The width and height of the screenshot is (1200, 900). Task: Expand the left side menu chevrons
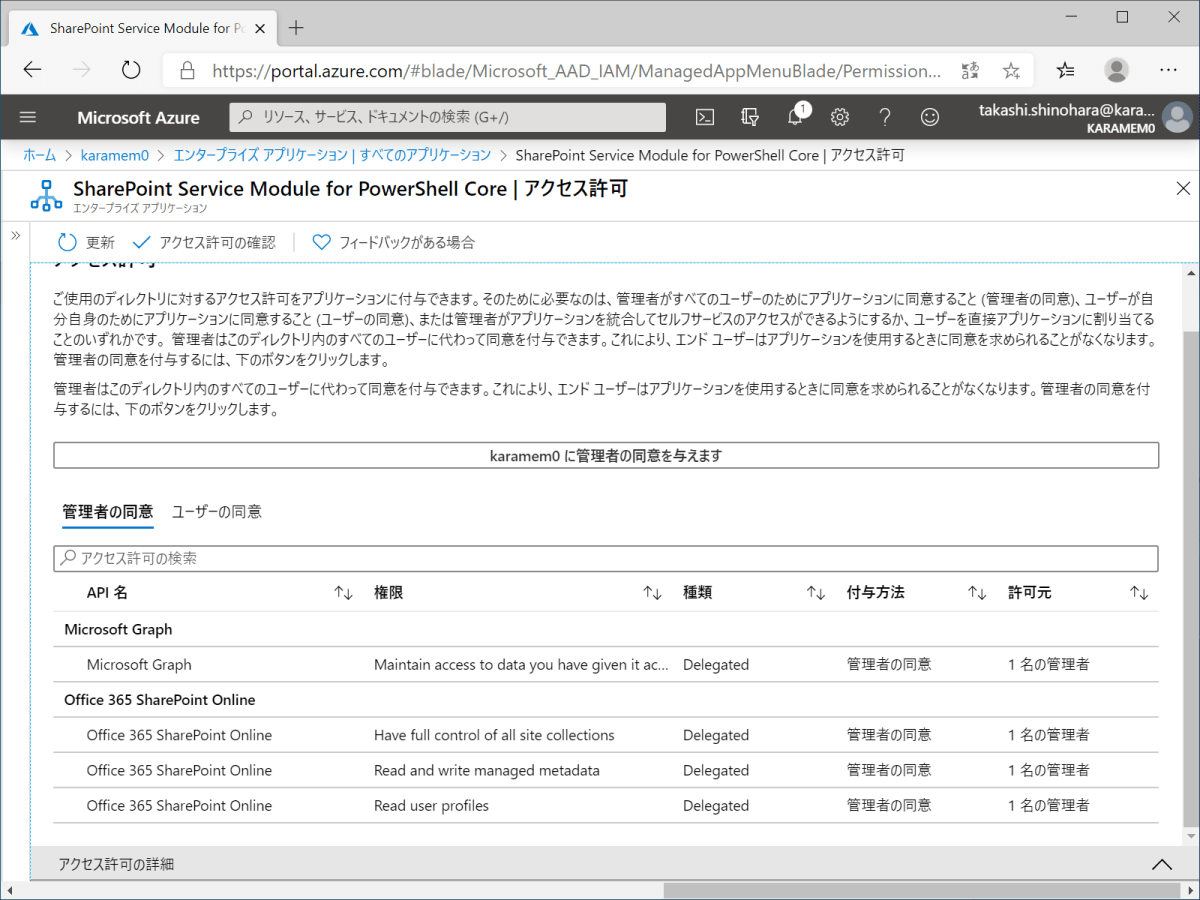click(x=16, y=235)
